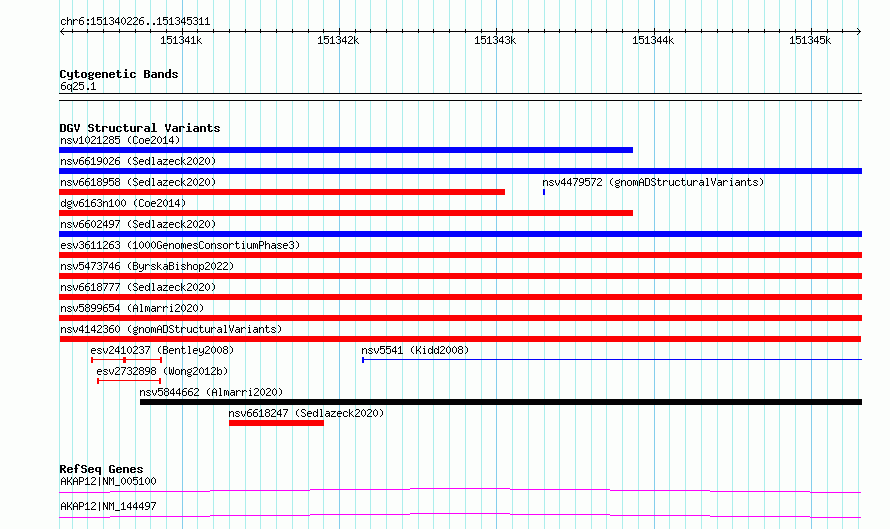Click the right arrow of the ruler

(x=858, y=31)
